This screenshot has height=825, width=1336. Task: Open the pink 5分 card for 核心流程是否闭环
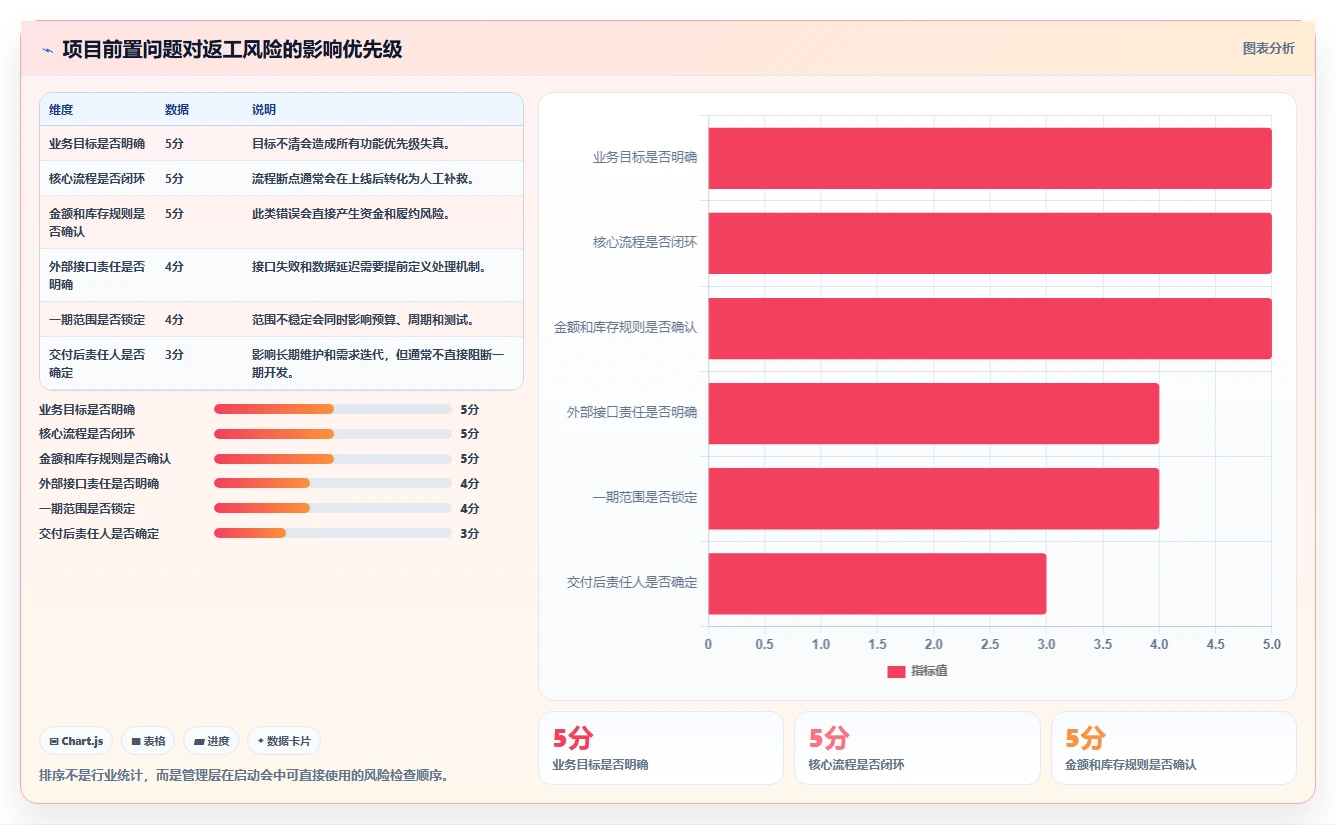[x=917, y=748]
